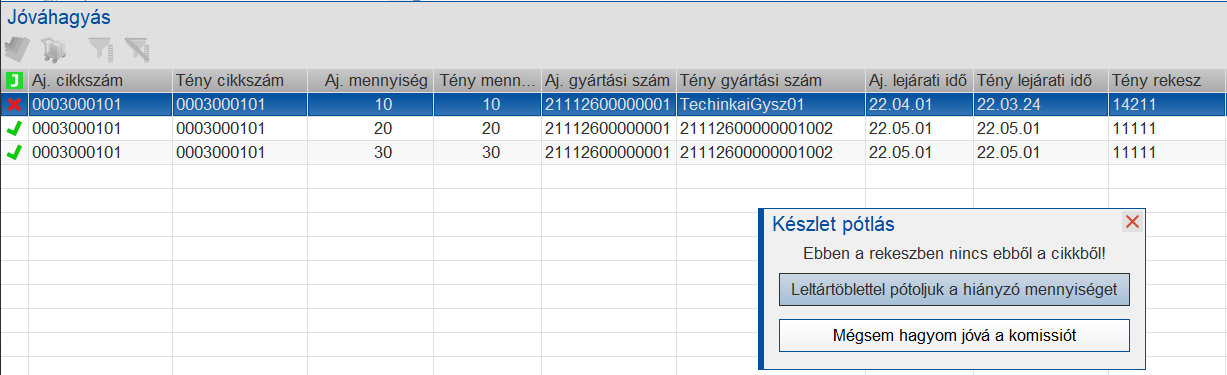Click Tény rekesz 11111 in quantity 30 row

(1167, 153)
